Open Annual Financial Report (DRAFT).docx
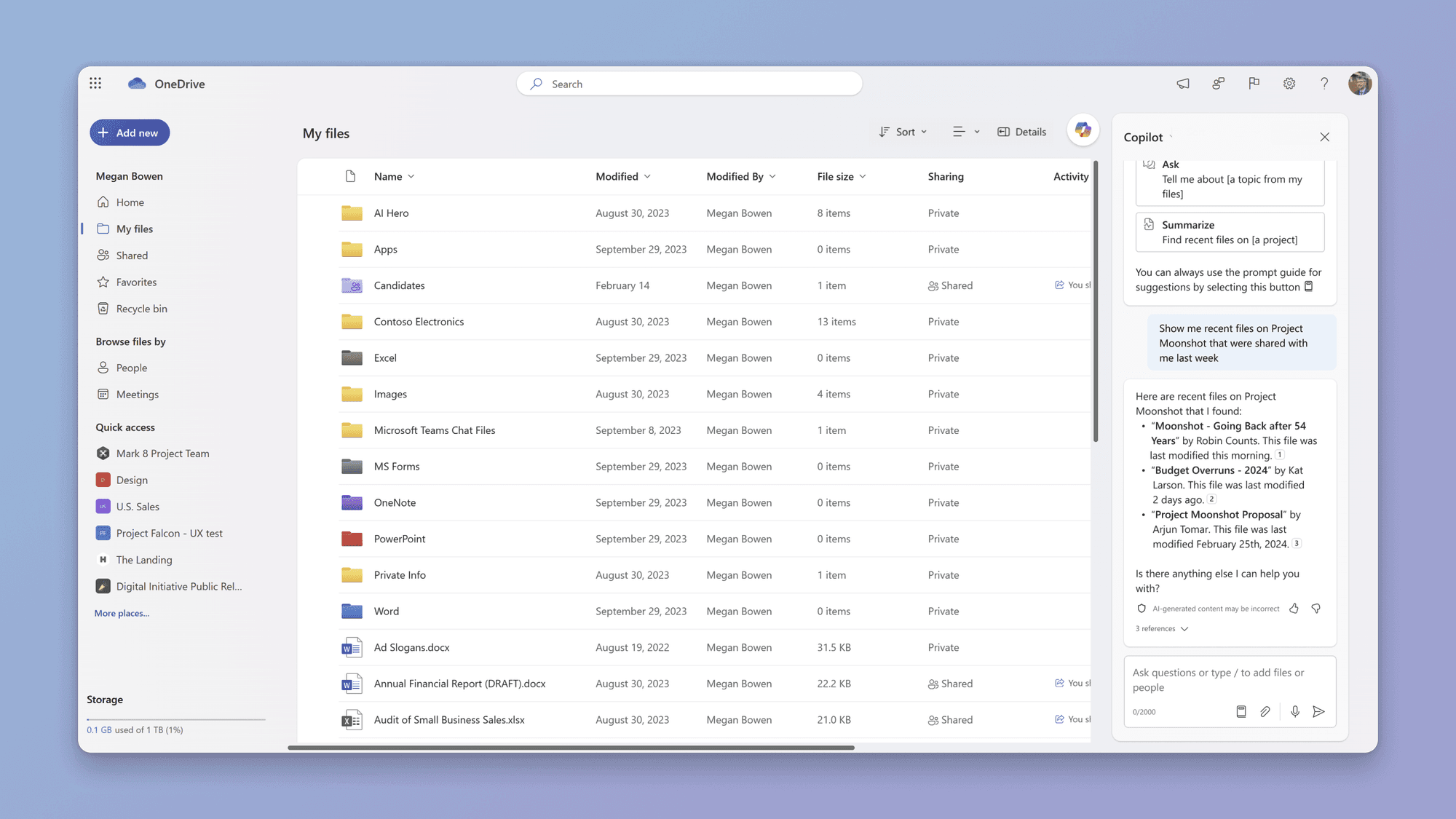 pyautogui.click(x=459, y=684)
